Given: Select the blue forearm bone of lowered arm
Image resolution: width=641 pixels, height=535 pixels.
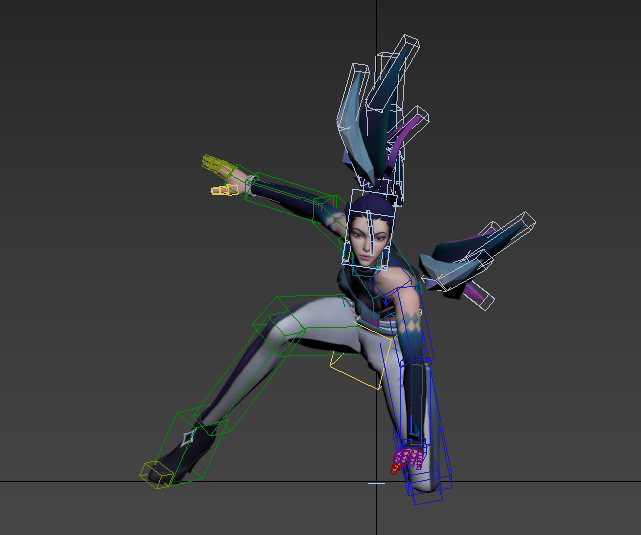Looking at the screenshot, I should coord(417,401).
